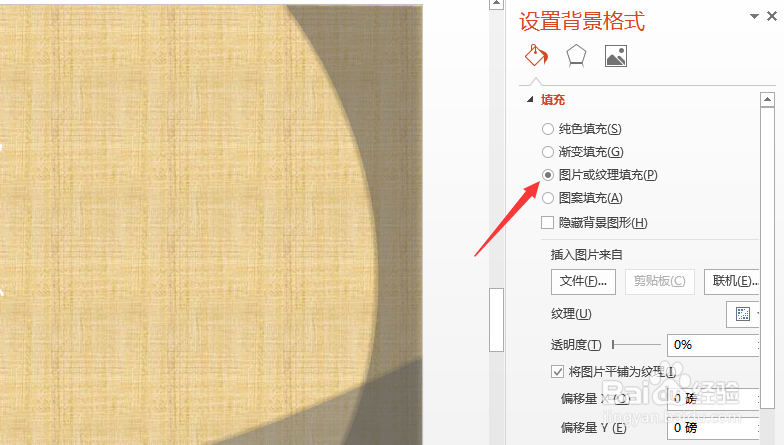Click the 透明度 percentage field
This screenshot has height=445, width=784.
pos(714,345)
